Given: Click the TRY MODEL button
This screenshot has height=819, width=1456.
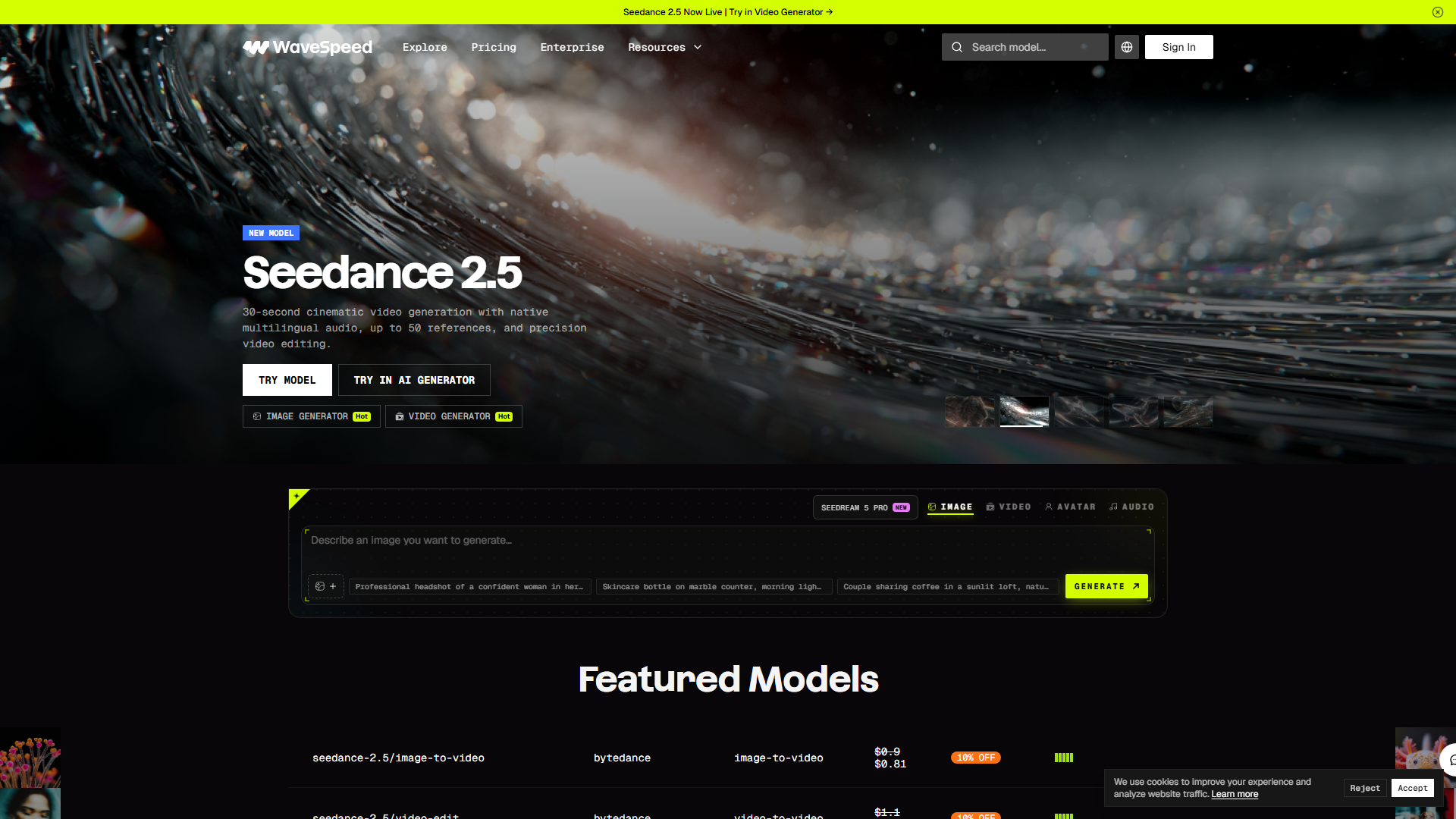Looking at the screenshot, I should click(x=287, y=380).
